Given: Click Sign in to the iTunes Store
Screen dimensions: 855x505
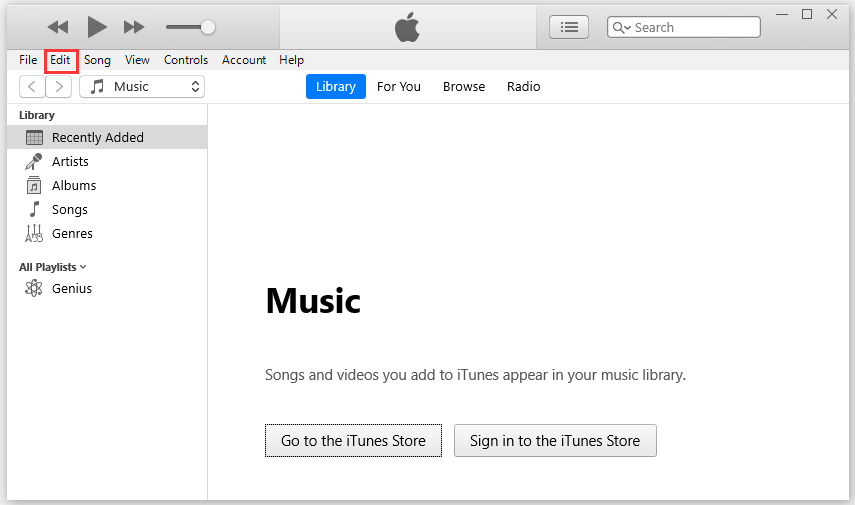Looking at the screenshot, I should tap(555, 441).
